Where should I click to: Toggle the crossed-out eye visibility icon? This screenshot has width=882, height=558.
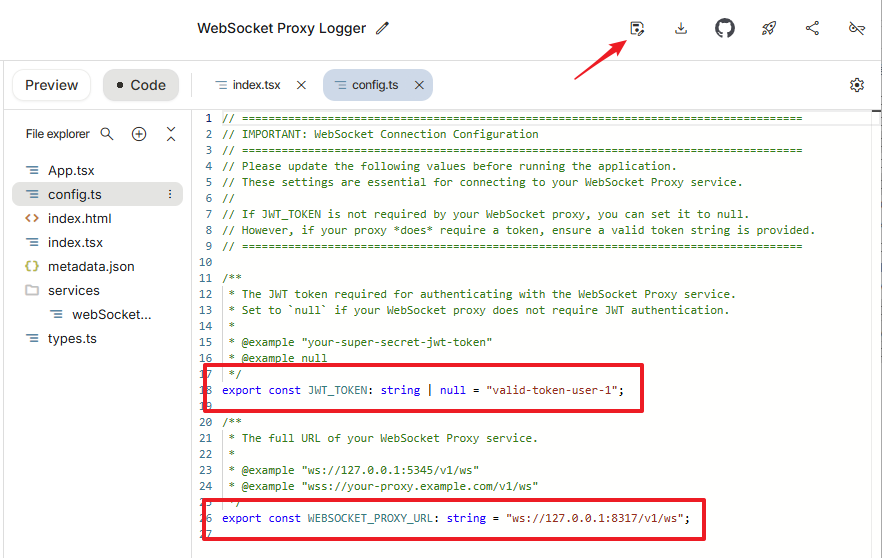click(x=856, y=29)
